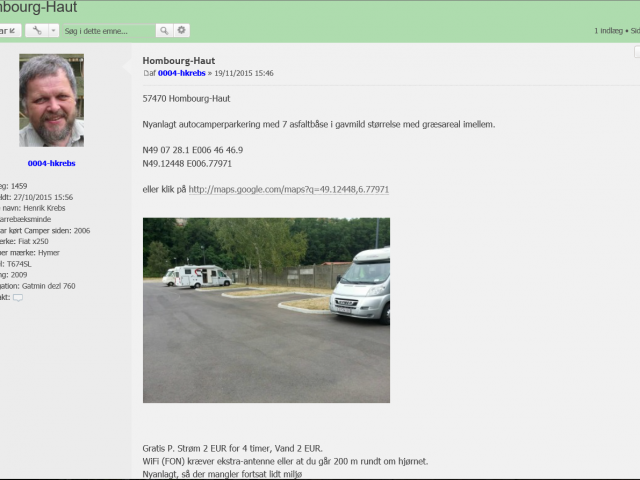Click the large Hombourg-Haut topic heading
Screen dimensions: 640x480
pos(39,7)
